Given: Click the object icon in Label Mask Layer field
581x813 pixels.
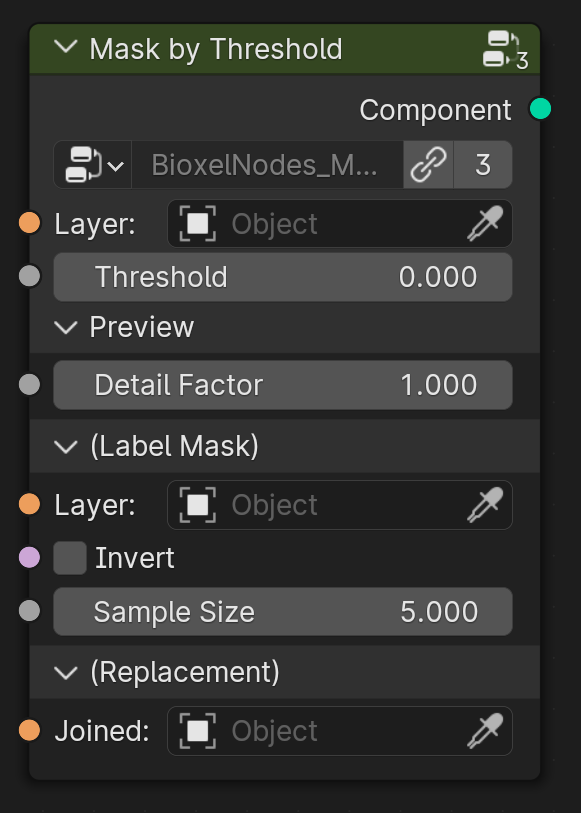Looking at the screenshot, I should tap(197, 504).
